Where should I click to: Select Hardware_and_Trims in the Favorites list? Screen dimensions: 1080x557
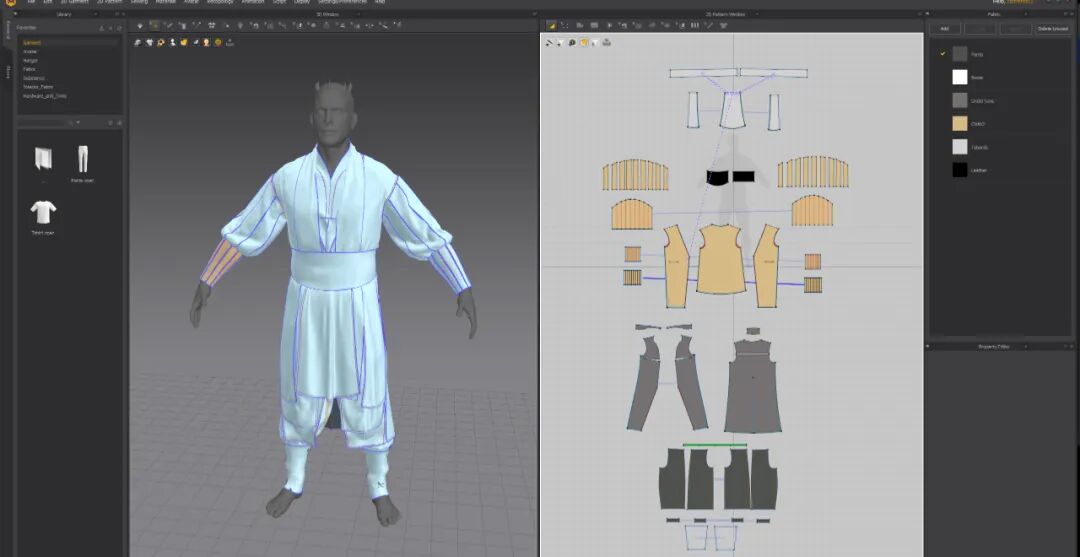(45, 96)
